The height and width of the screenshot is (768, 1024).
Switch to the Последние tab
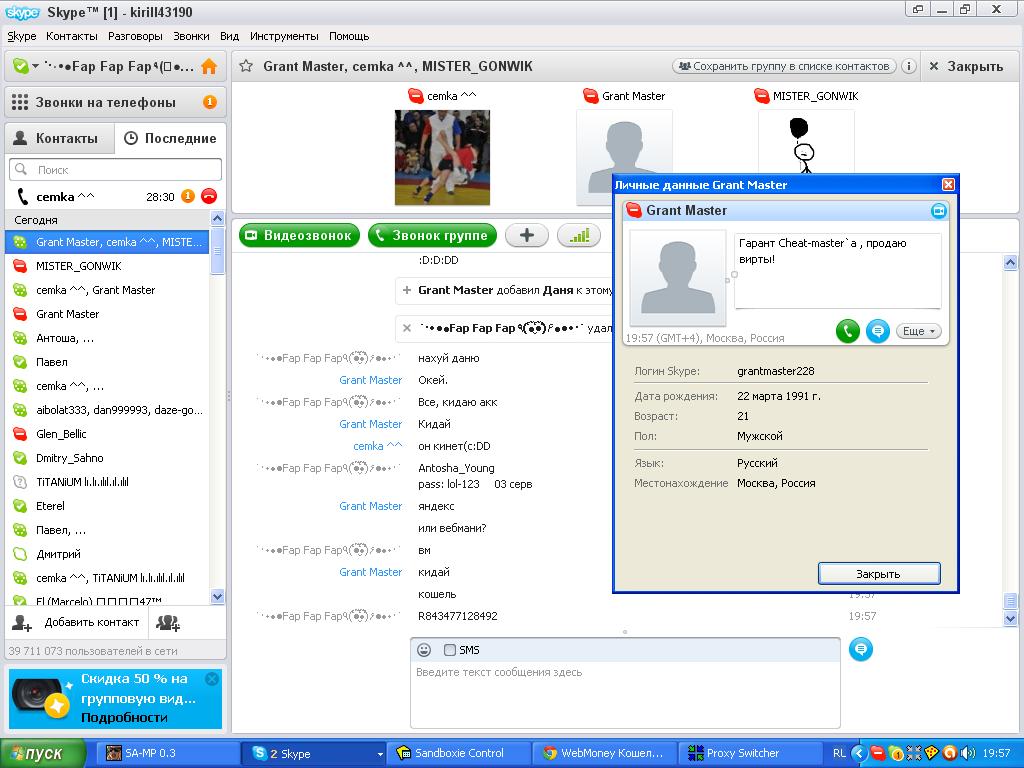[x=170, y=138]
